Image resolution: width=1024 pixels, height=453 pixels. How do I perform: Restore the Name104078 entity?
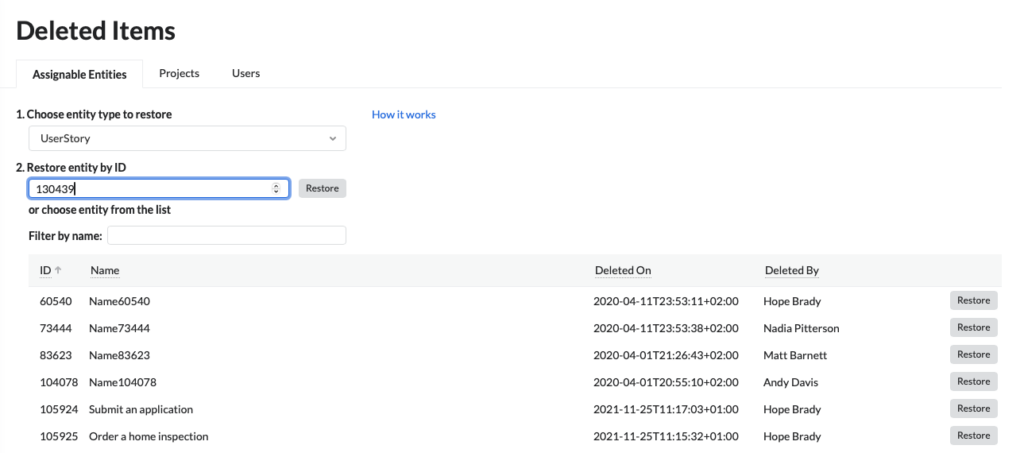[974, 381]
